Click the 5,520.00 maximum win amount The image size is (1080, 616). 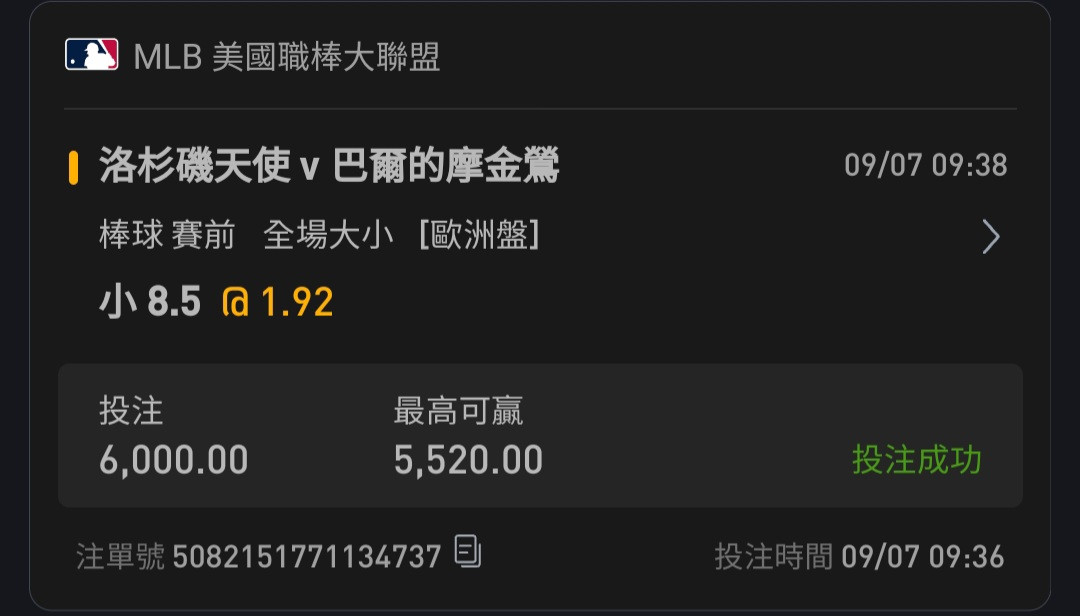(x=468, y=460)
